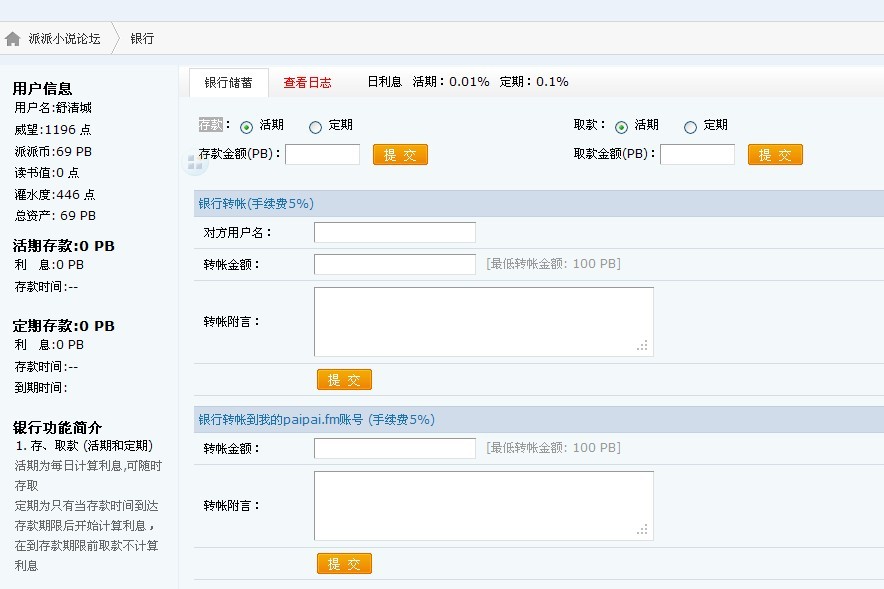Focus the 存款金额(PB) input field
Viewport: 884px width, 589px height.
click(x=322, y=154)
